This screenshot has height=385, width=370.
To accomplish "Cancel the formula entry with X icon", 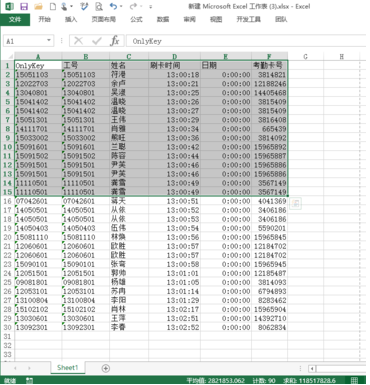I will click(78, 41).
